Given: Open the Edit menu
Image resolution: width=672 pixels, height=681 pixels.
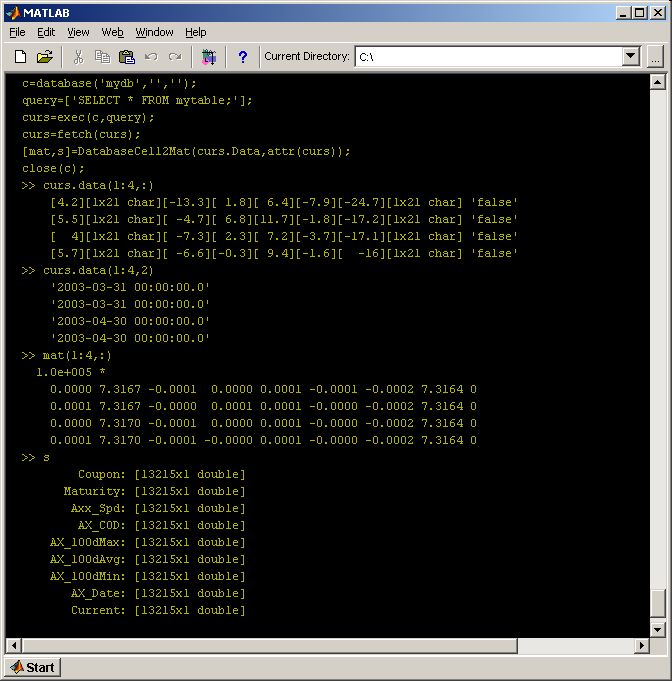Looking at the screenshot, I should [46, 32].
